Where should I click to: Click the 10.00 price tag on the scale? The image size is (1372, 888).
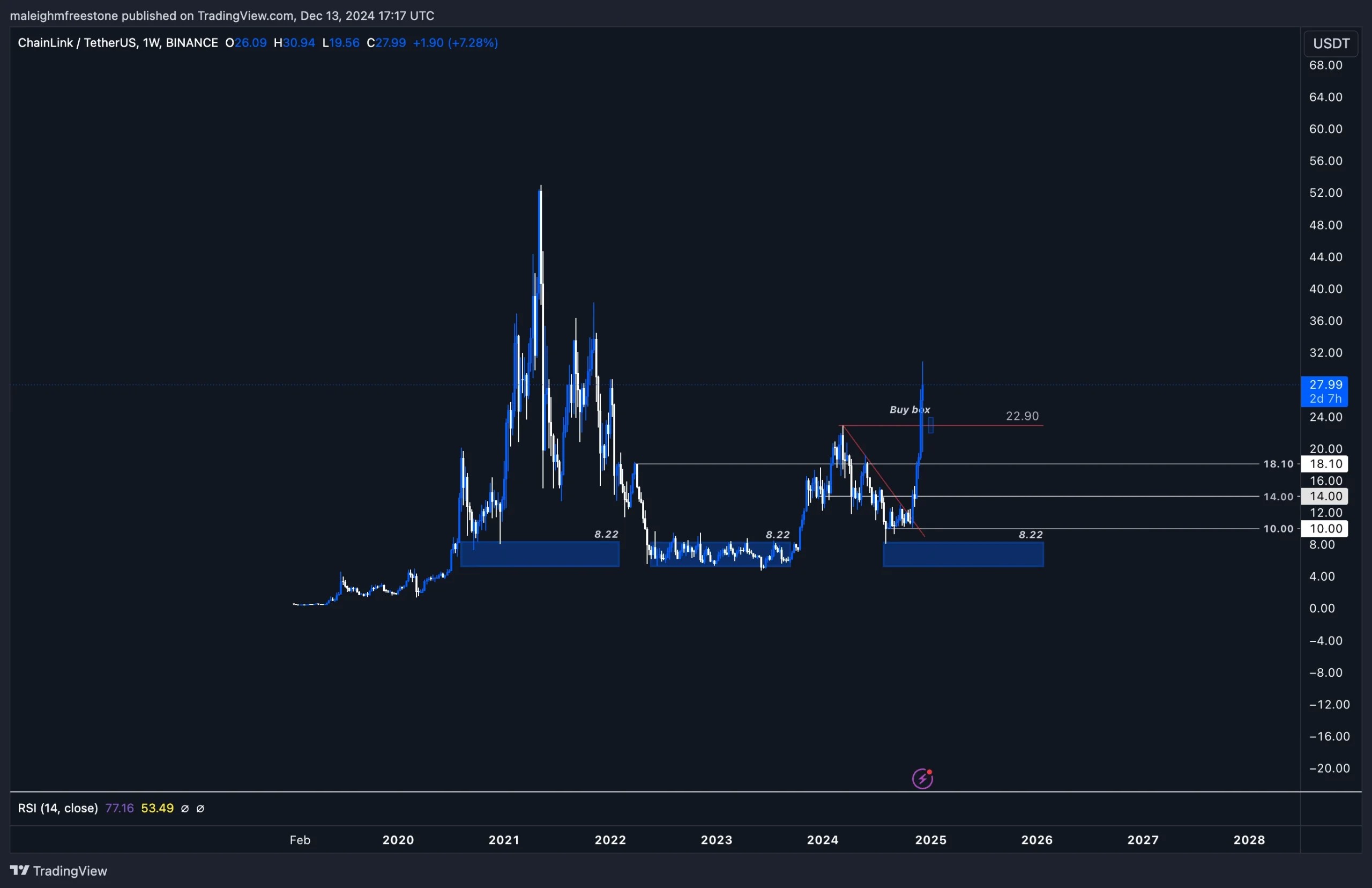coord(1325,528)
